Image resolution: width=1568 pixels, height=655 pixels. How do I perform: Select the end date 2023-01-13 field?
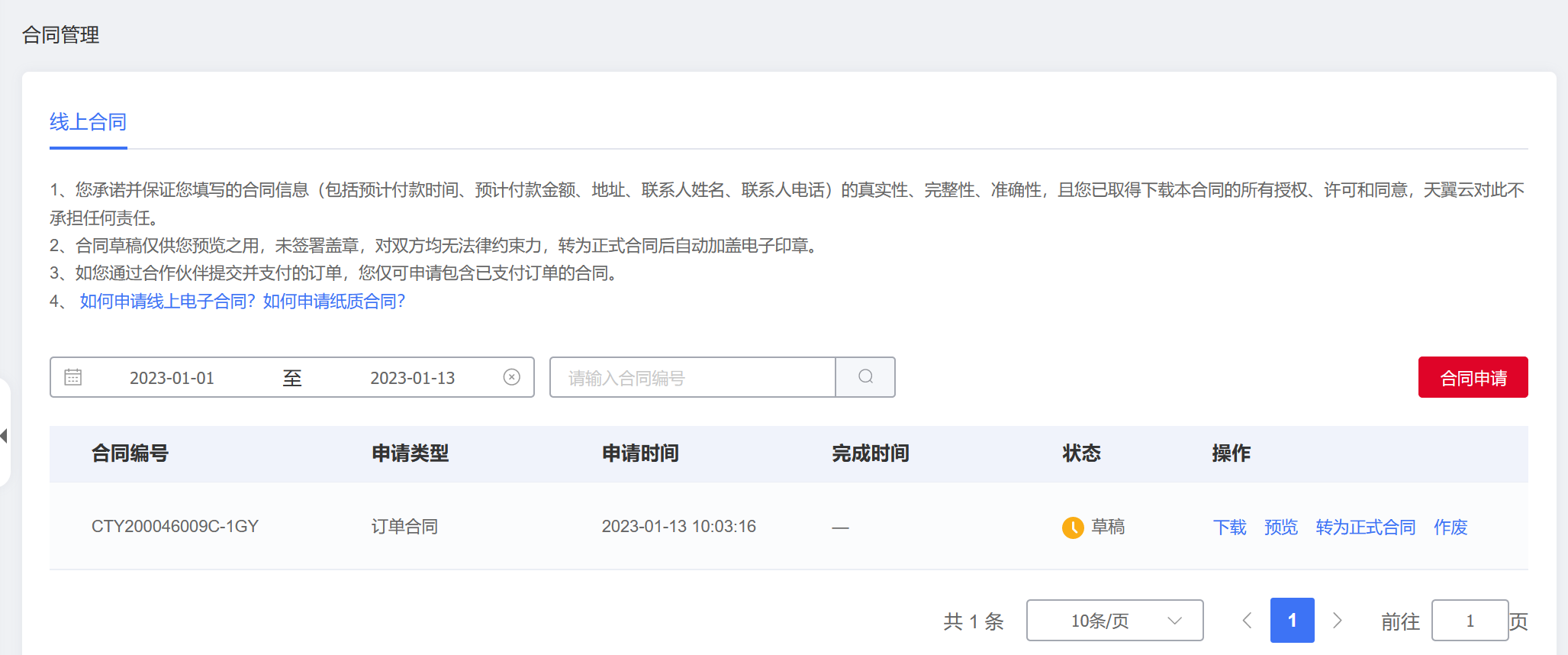click(x=412, y=378)
